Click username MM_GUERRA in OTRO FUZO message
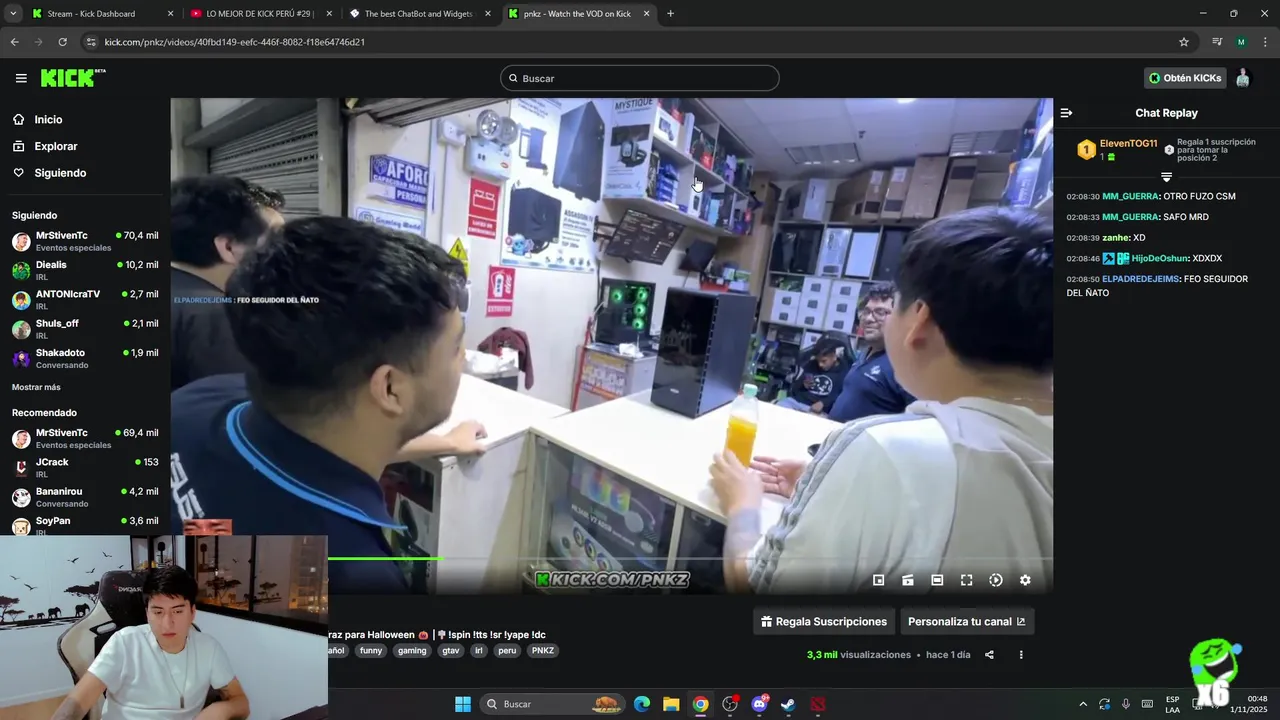 (x=1130, y=197)
